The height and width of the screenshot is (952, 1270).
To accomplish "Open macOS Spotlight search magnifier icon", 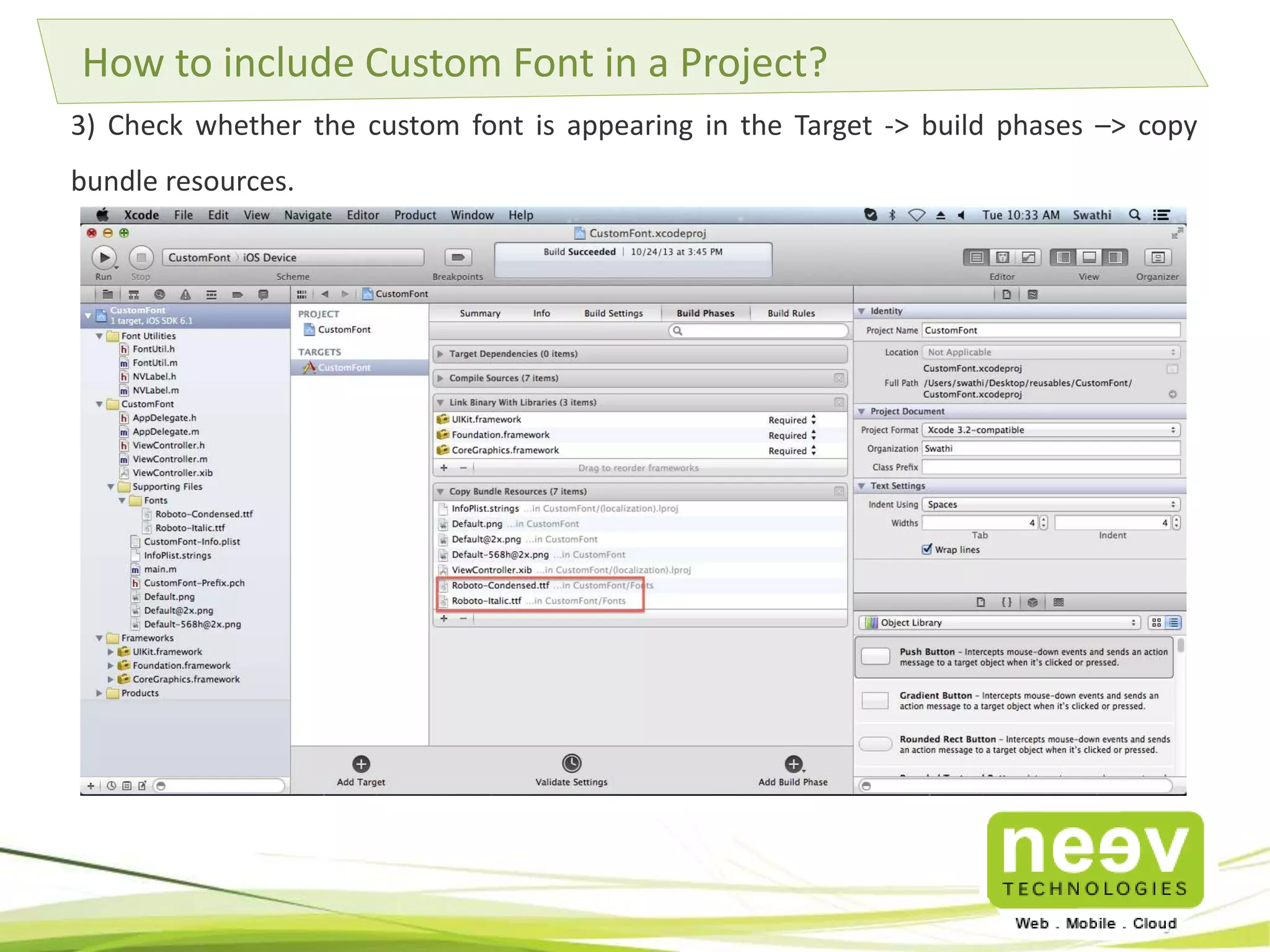I will (x=1134, y=215).
